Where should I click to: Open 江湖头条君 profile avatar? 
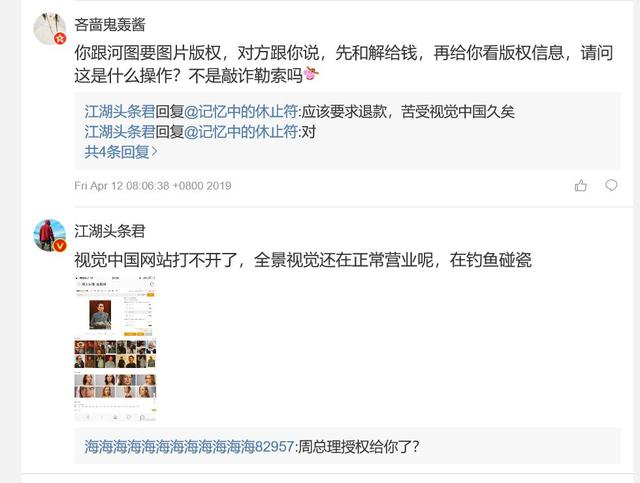pyautogui.click(x=49, y=236)
